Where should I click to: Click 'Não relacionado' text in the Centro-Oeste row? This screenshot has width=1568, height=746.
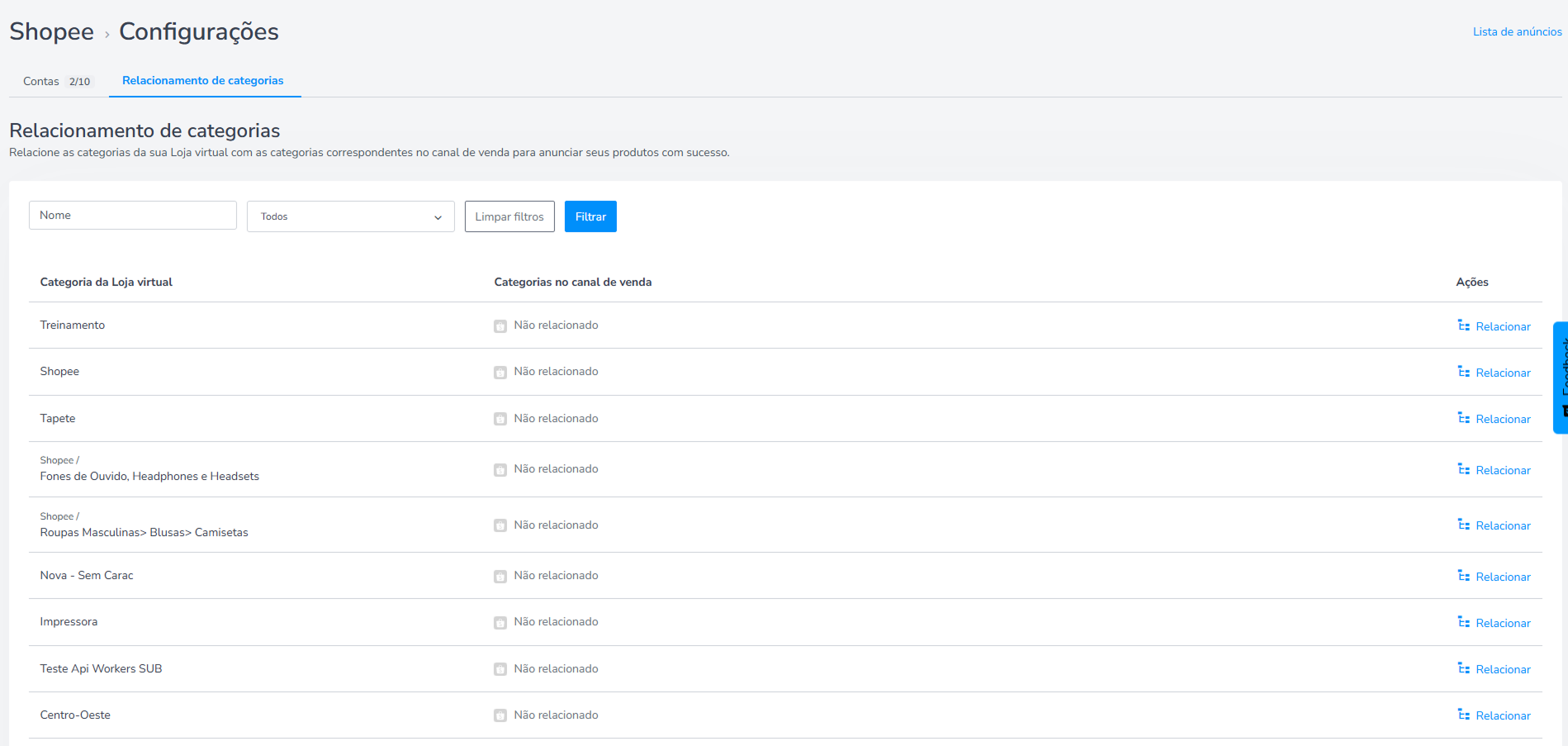click(557, 715)
